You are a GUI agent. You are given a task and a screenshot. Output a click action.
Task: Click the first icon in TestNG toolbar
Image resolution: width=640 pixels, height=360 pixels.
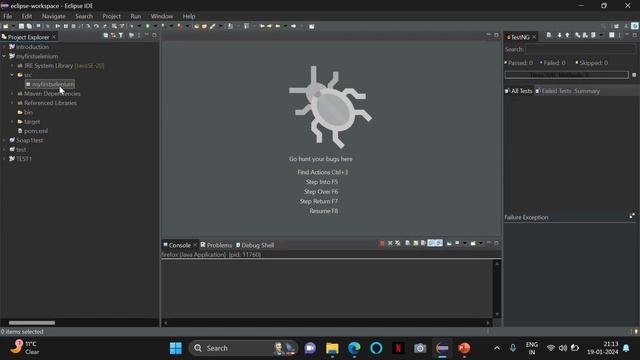549,36
